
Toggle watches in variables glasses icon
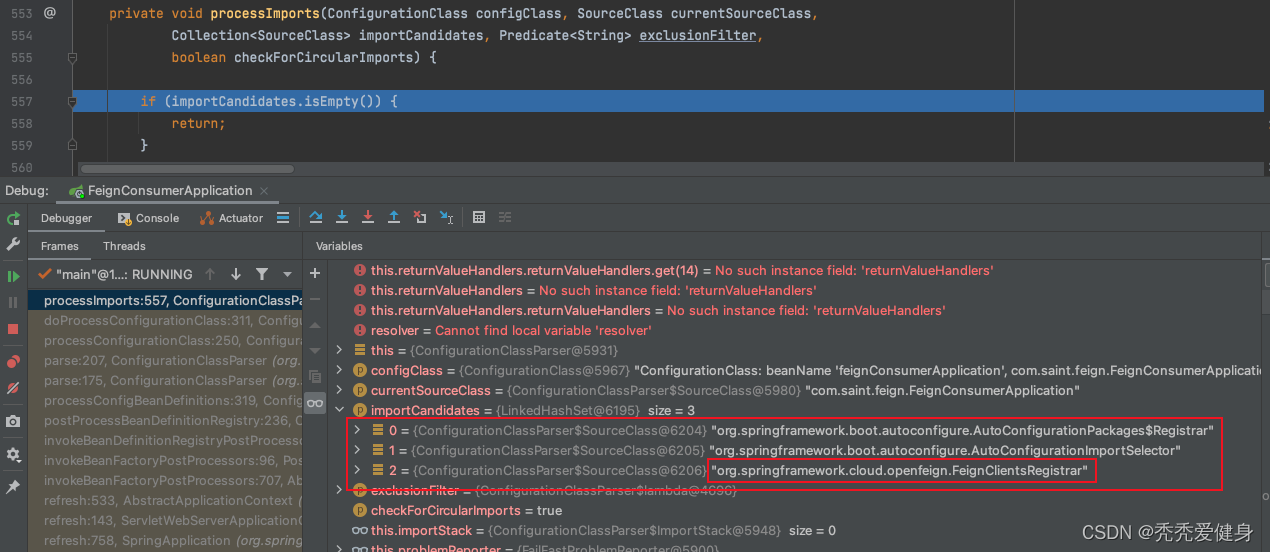[x=315, y=403]
